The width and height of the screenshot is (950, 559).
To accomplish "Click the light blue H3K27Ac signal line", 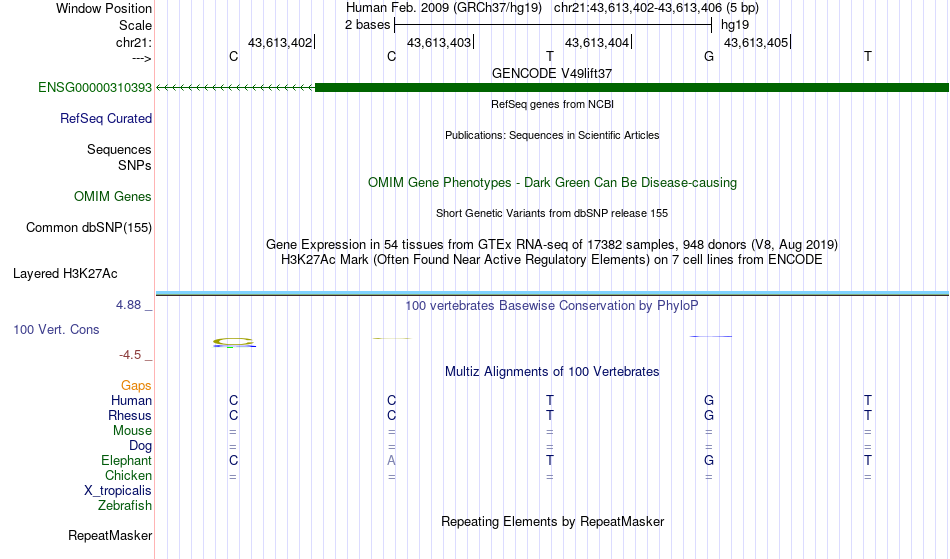I will [x=552, y=294].
